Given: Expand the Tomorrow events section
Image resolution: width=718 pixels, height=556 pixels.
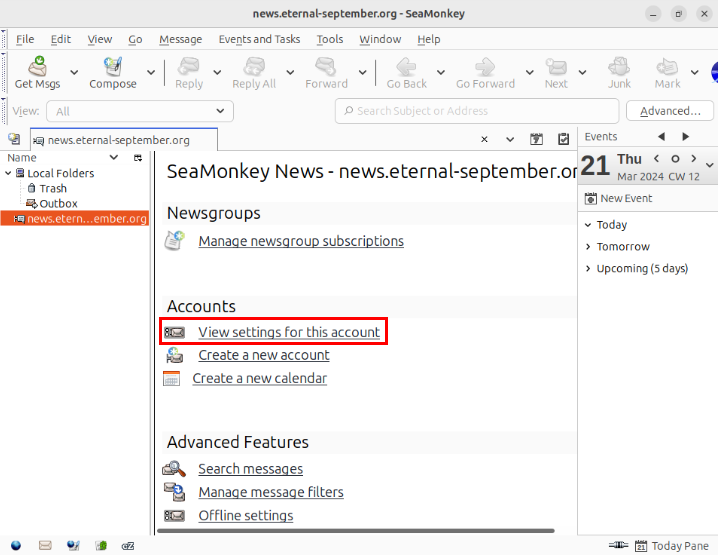Looking at the screenshot, I should pos(588,247).
